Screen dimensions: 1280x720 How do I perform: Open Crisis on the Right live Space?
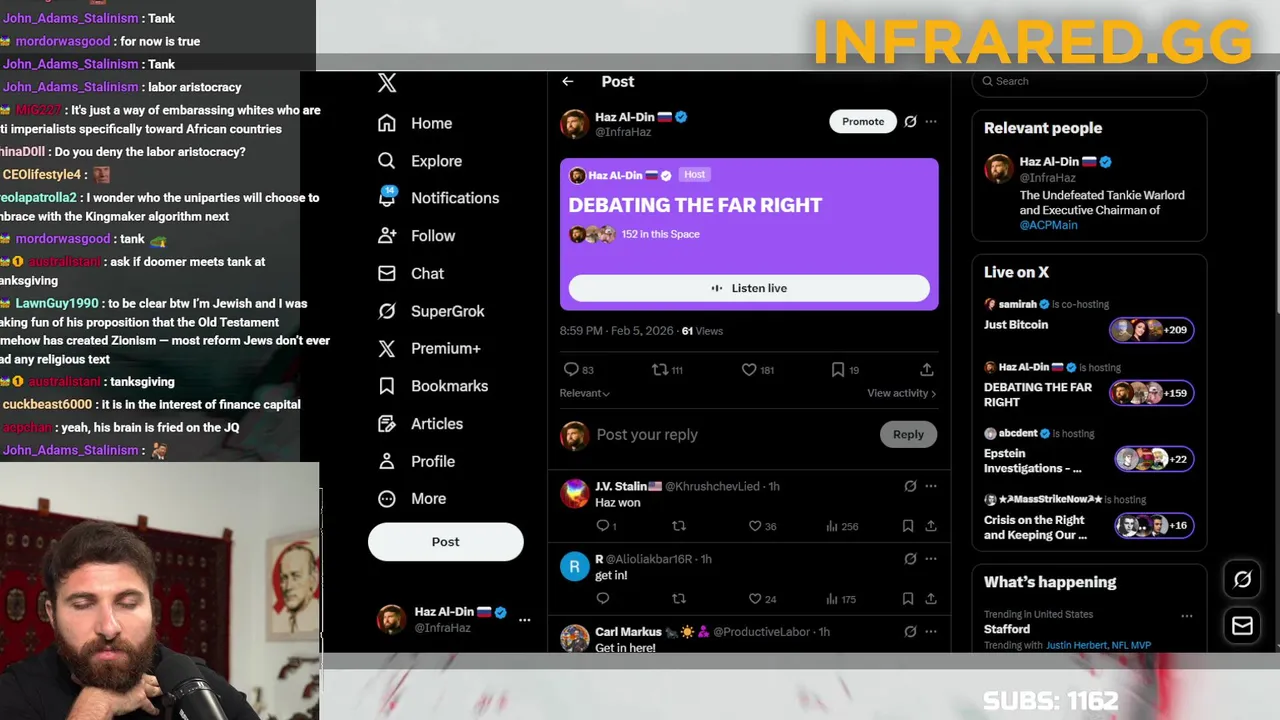pyautogui.click(x=1035, y=527)
